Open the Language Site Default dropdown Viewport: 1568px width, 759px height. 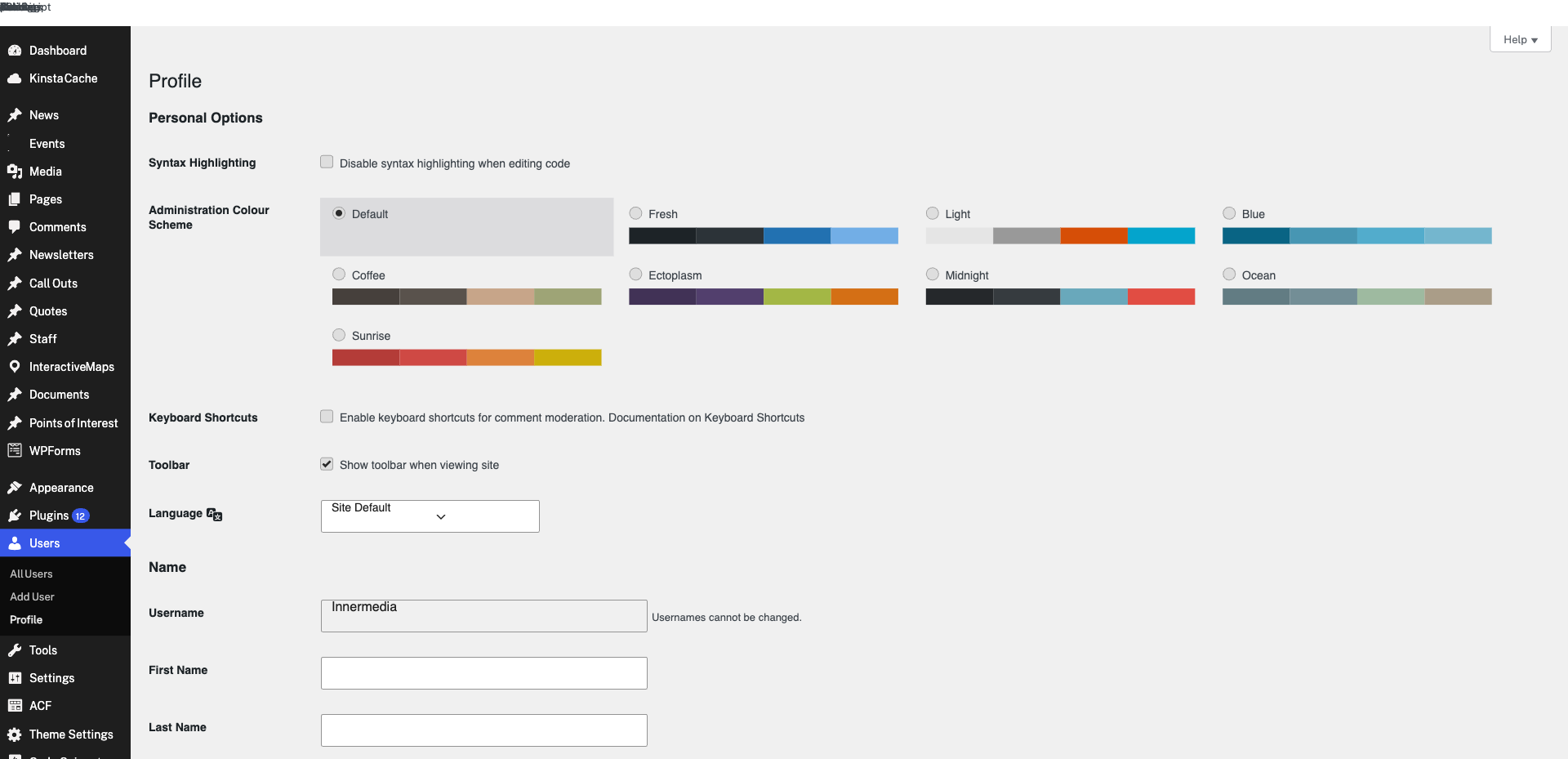coord(430,516)
